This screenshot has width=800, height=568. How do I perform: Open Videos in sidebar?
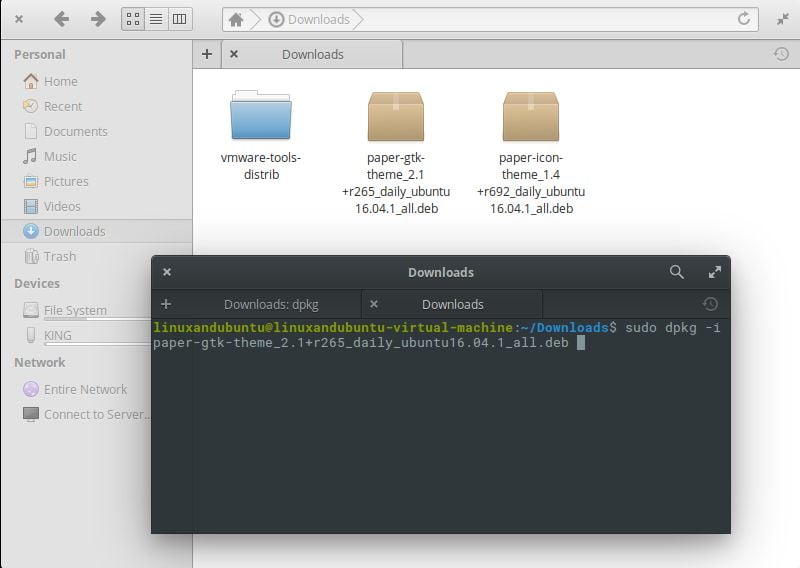tap(97, 207)
